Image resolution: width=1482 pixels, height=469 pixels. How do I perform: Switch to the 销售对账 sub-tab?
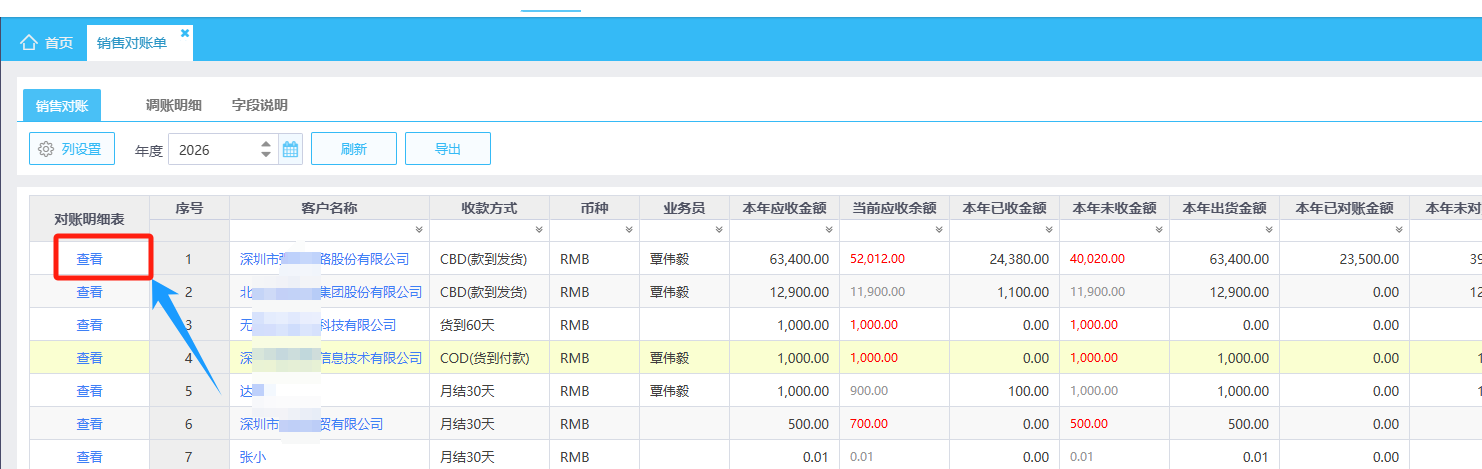(62, 105)
